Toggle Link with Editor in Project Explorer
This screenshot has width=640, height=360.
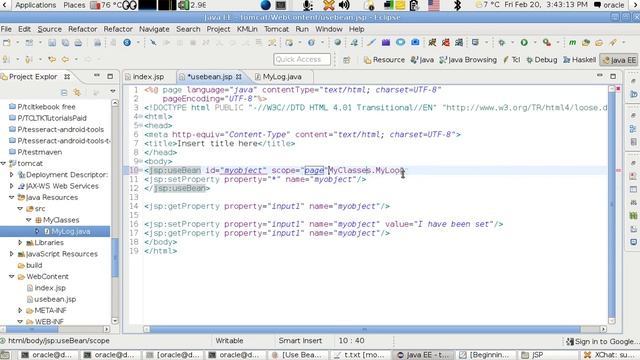pyautogui.click(x=77, y=93)
